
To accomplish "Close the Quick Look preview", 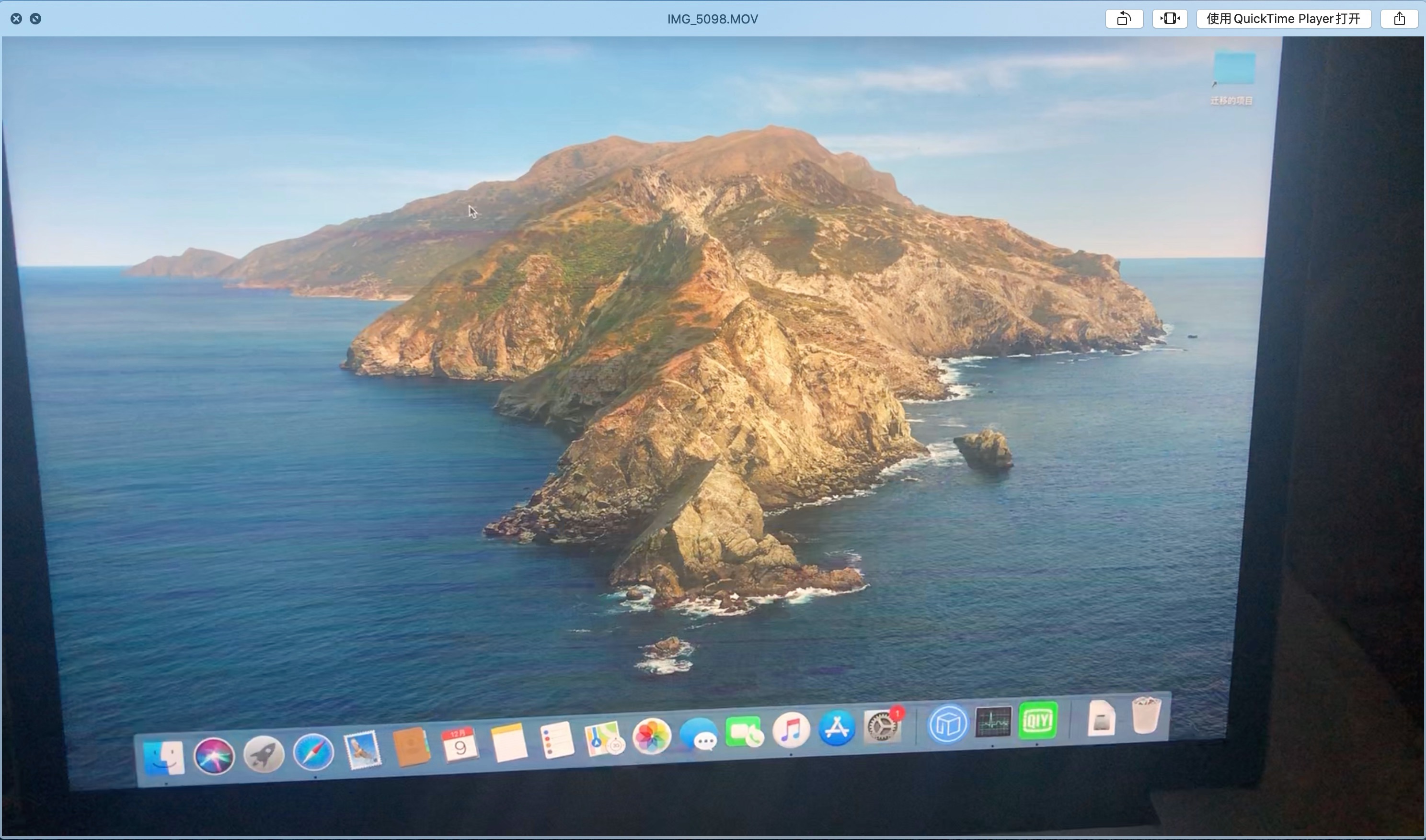I will click(x=16, y=19).
